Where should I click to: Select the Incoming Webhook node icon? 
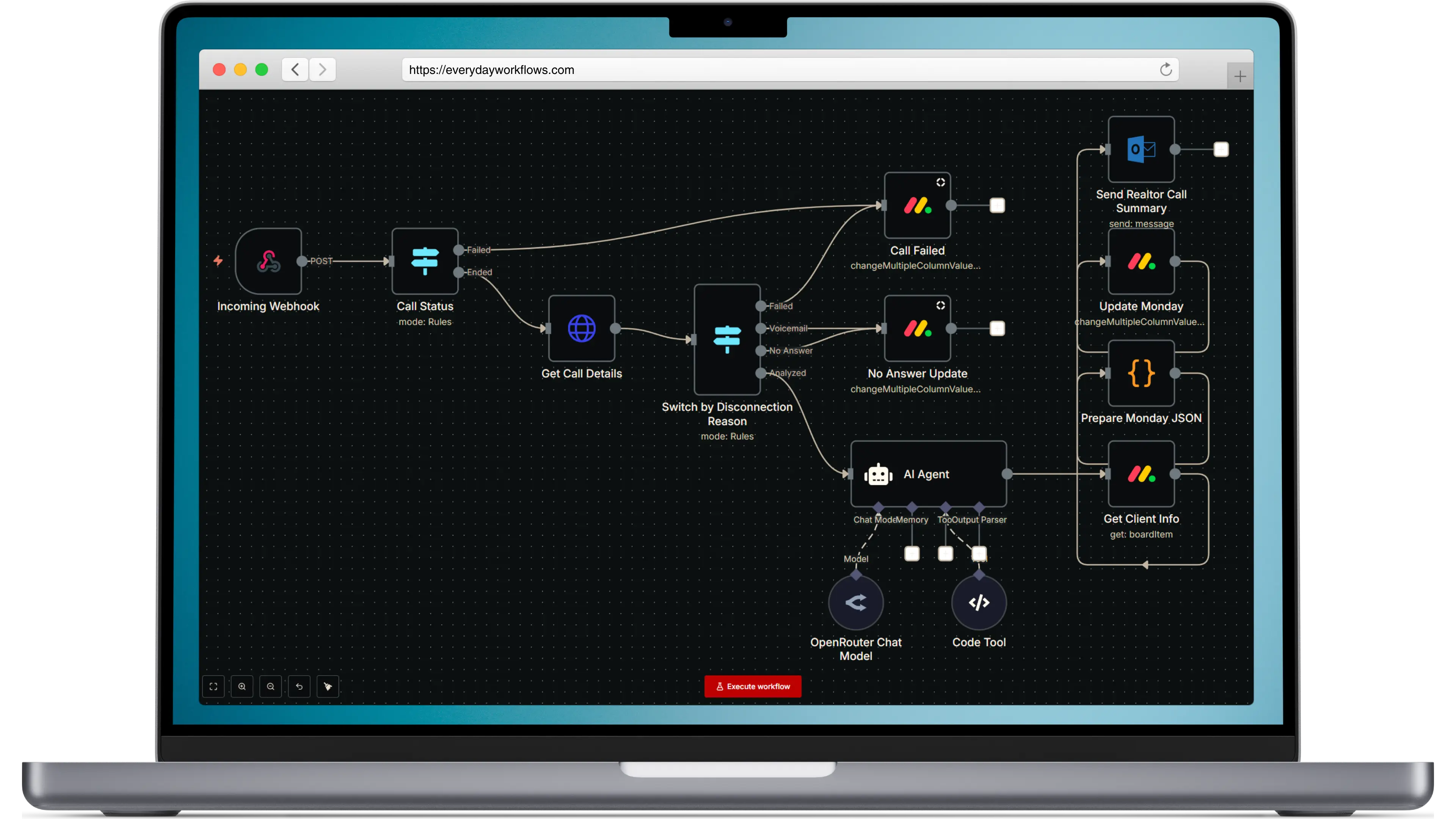(x=268, y=261)
